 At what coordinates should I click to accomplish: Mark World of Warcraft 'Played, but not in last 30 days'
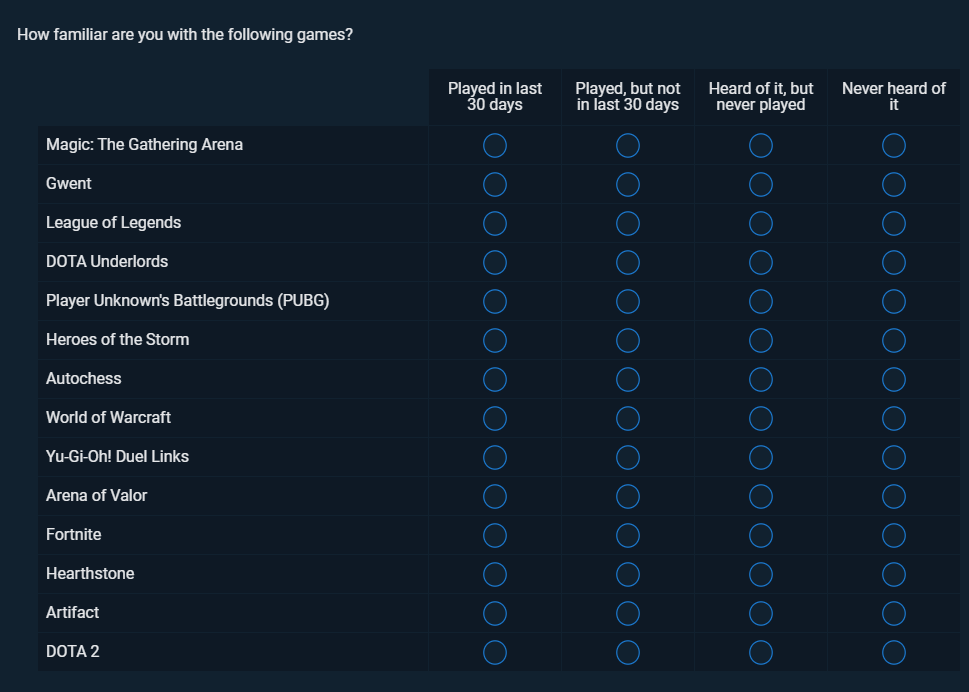coord(628,418)
